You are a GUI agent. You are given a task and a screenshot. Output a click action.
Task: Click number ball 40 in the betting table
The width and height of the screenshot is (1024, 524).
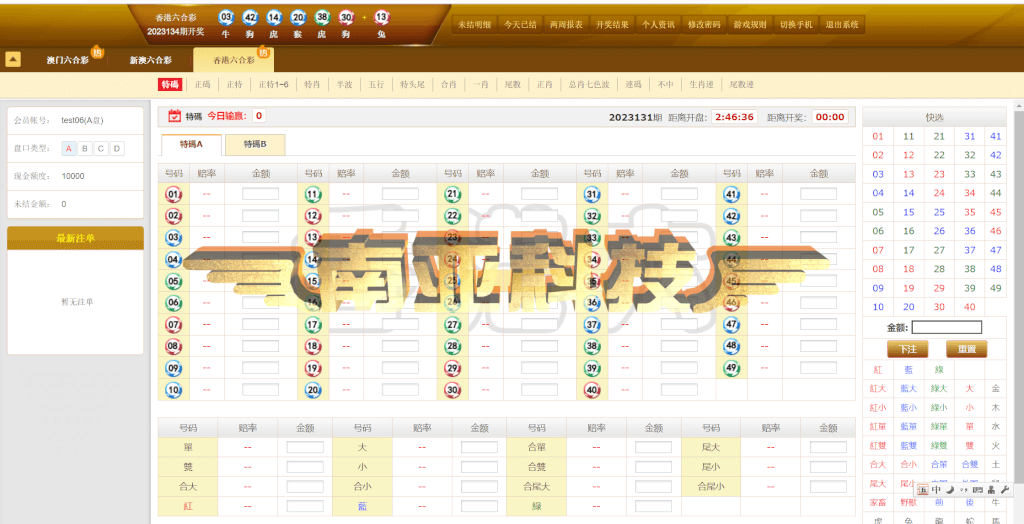[x=592, y=390]
